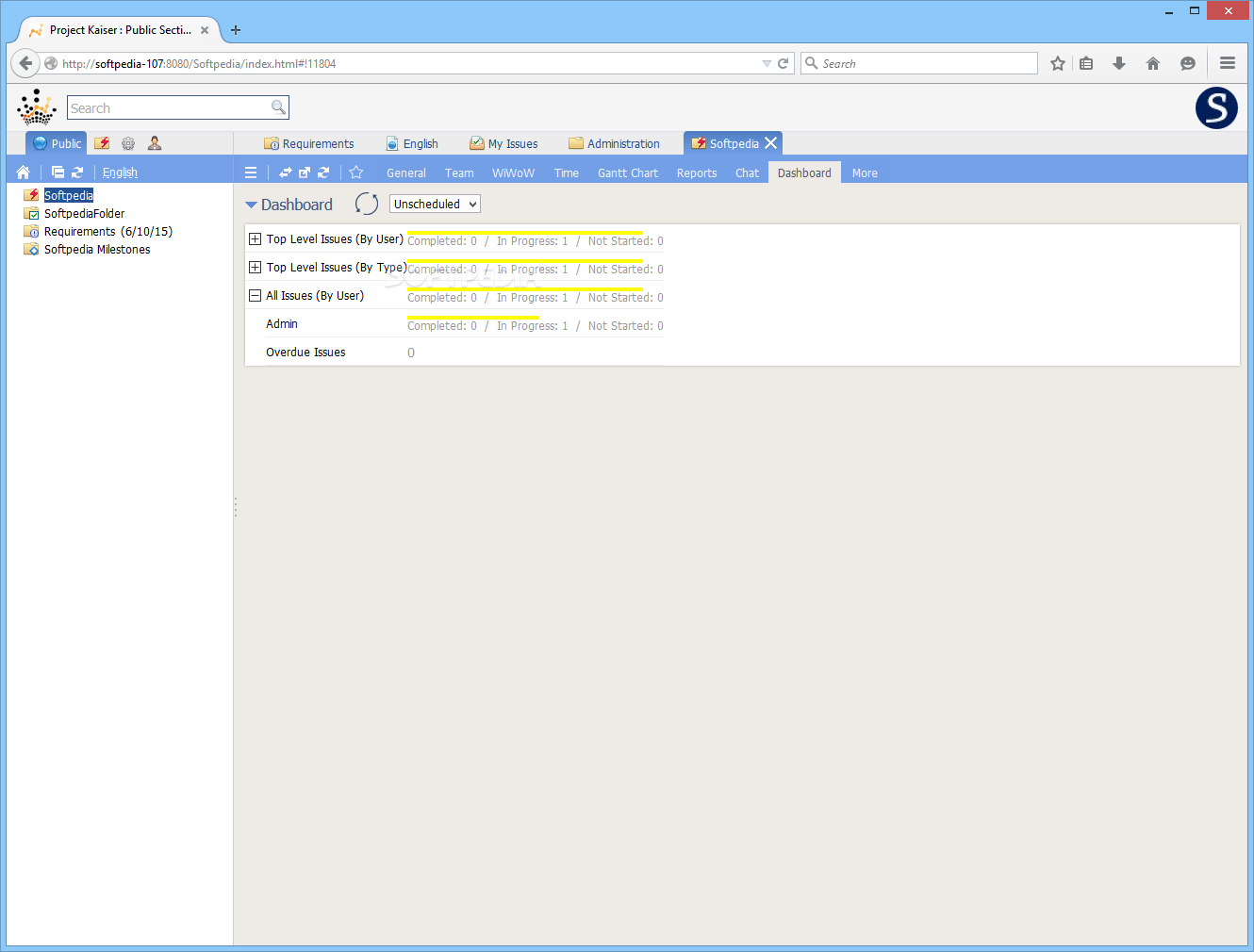Viewport: 1254px width, 952px height.
Task: Reload the page with browser refresh icon
Action: pos(783,63)
